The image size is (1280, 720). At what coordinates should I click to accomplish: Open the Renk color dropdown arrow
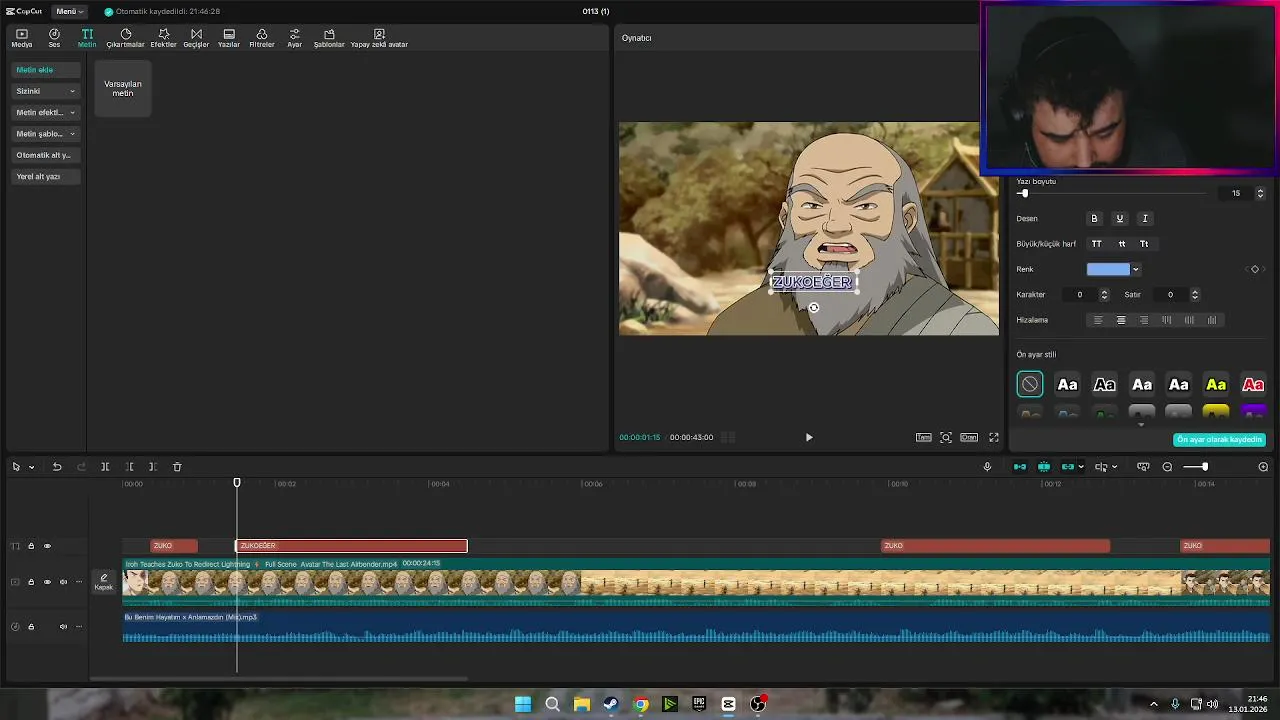click(x=1135, y=269)
